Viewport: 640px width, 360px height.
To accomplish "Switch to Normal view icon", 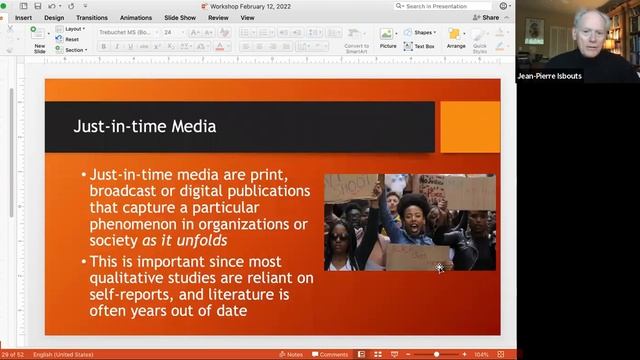I will tap(361, 354).
